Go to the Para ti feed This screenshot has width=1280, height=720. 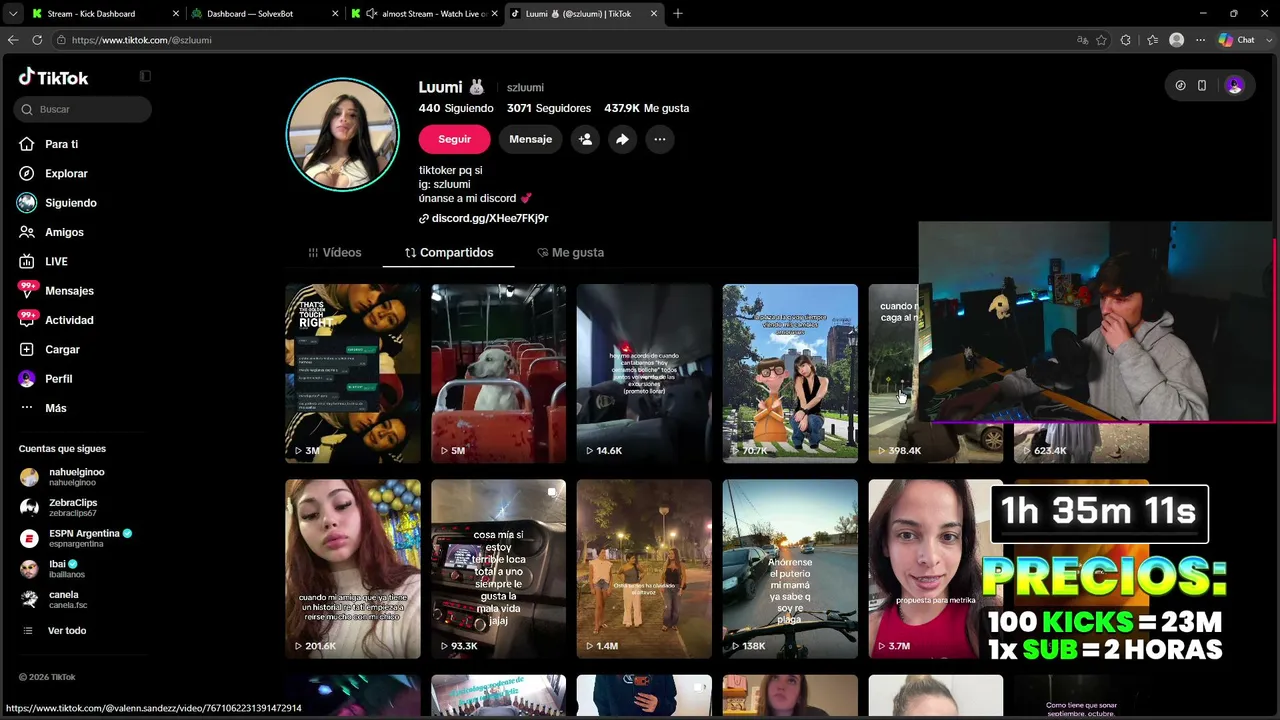61,144
